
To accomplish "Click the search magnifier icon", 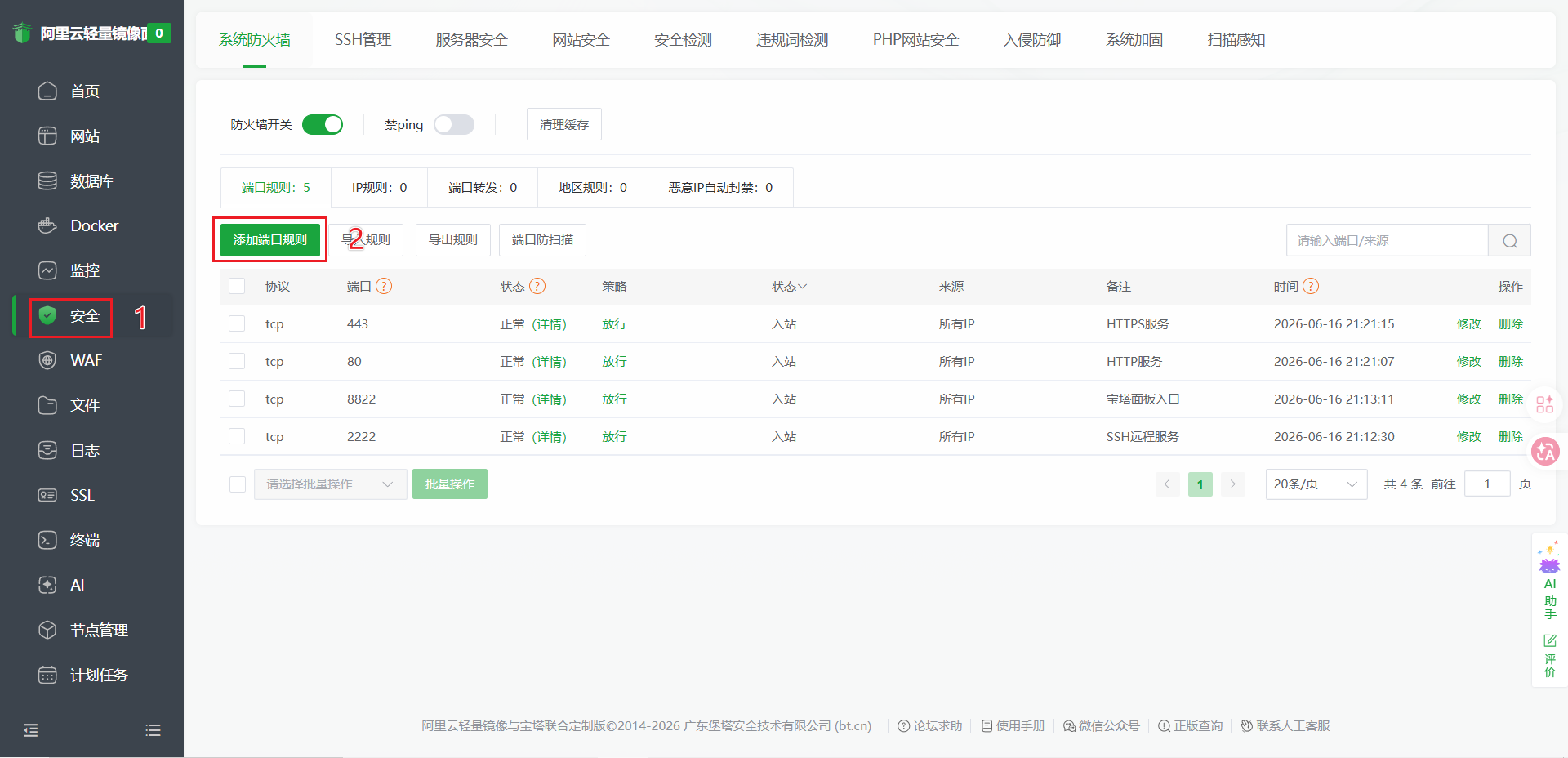I will coord(1509,240).
